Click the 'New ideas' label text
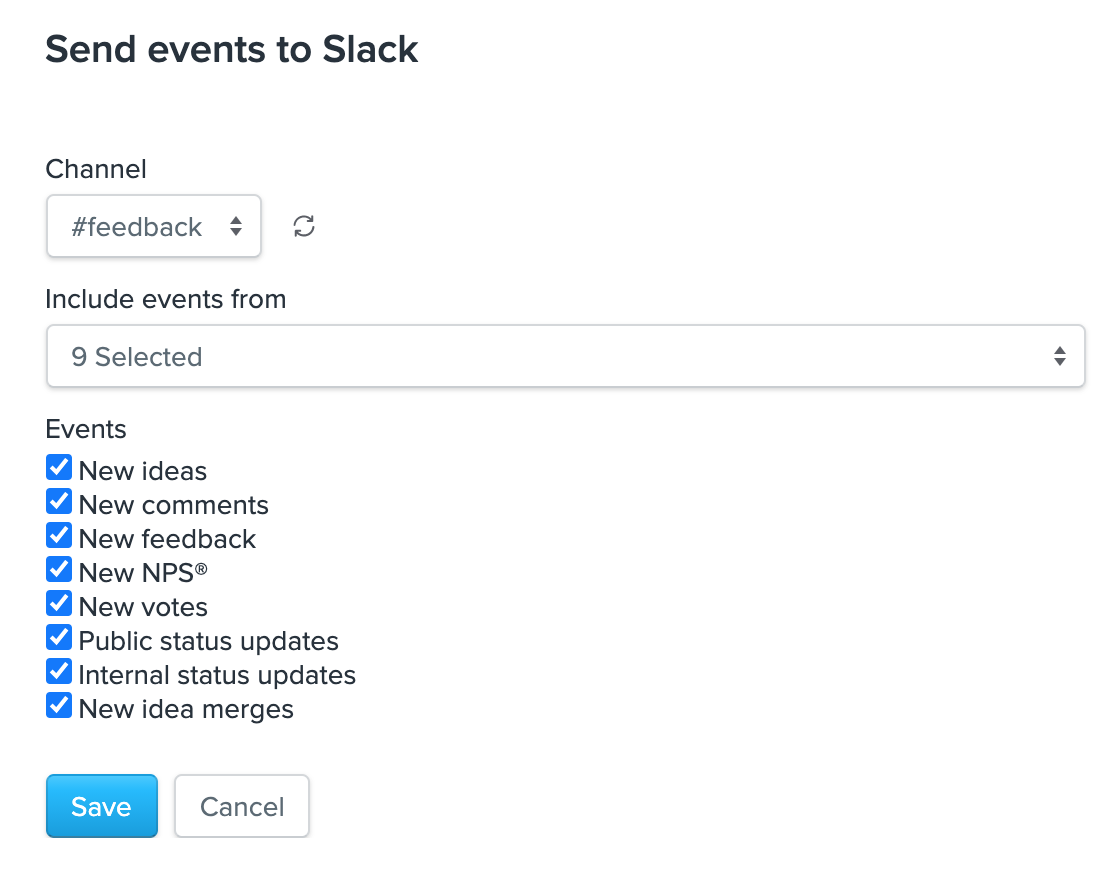 click(143, 471)
